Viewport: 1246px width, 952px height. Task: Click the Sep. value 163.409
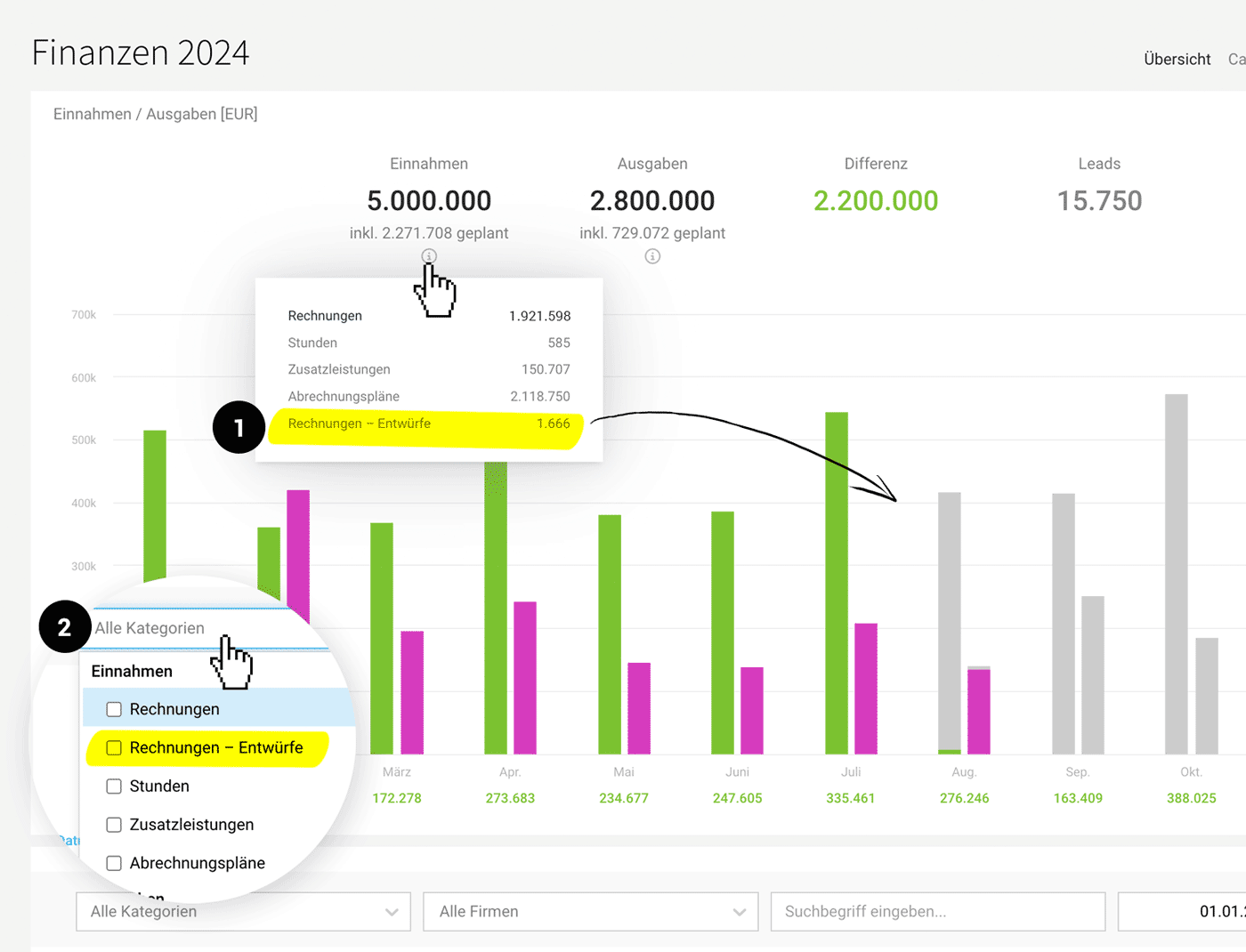pyautogui.click(x=1078, y=798)
